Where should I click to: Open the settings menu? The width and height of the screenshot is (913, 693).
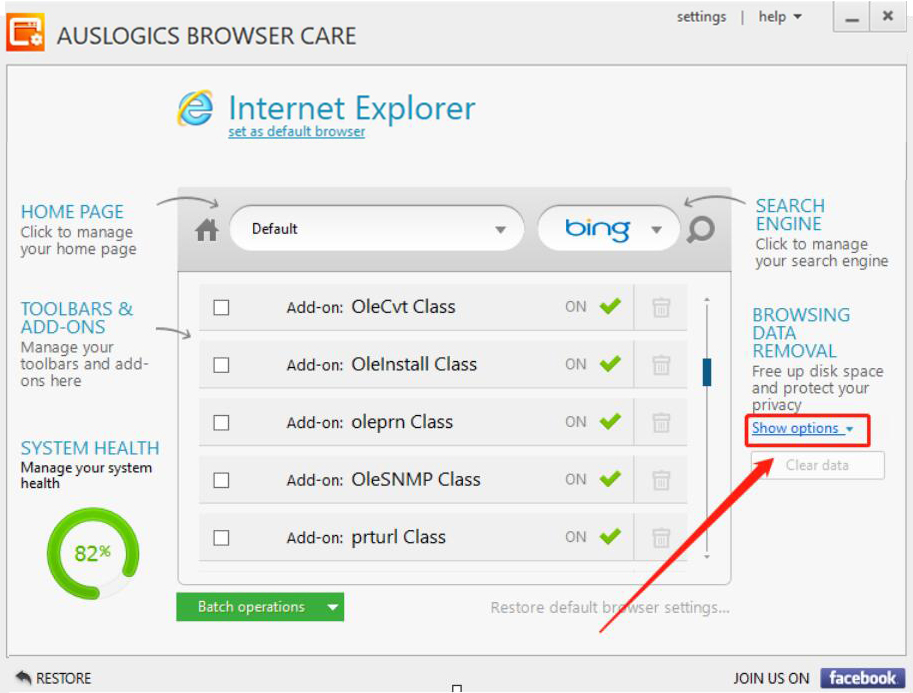point(701,17)
